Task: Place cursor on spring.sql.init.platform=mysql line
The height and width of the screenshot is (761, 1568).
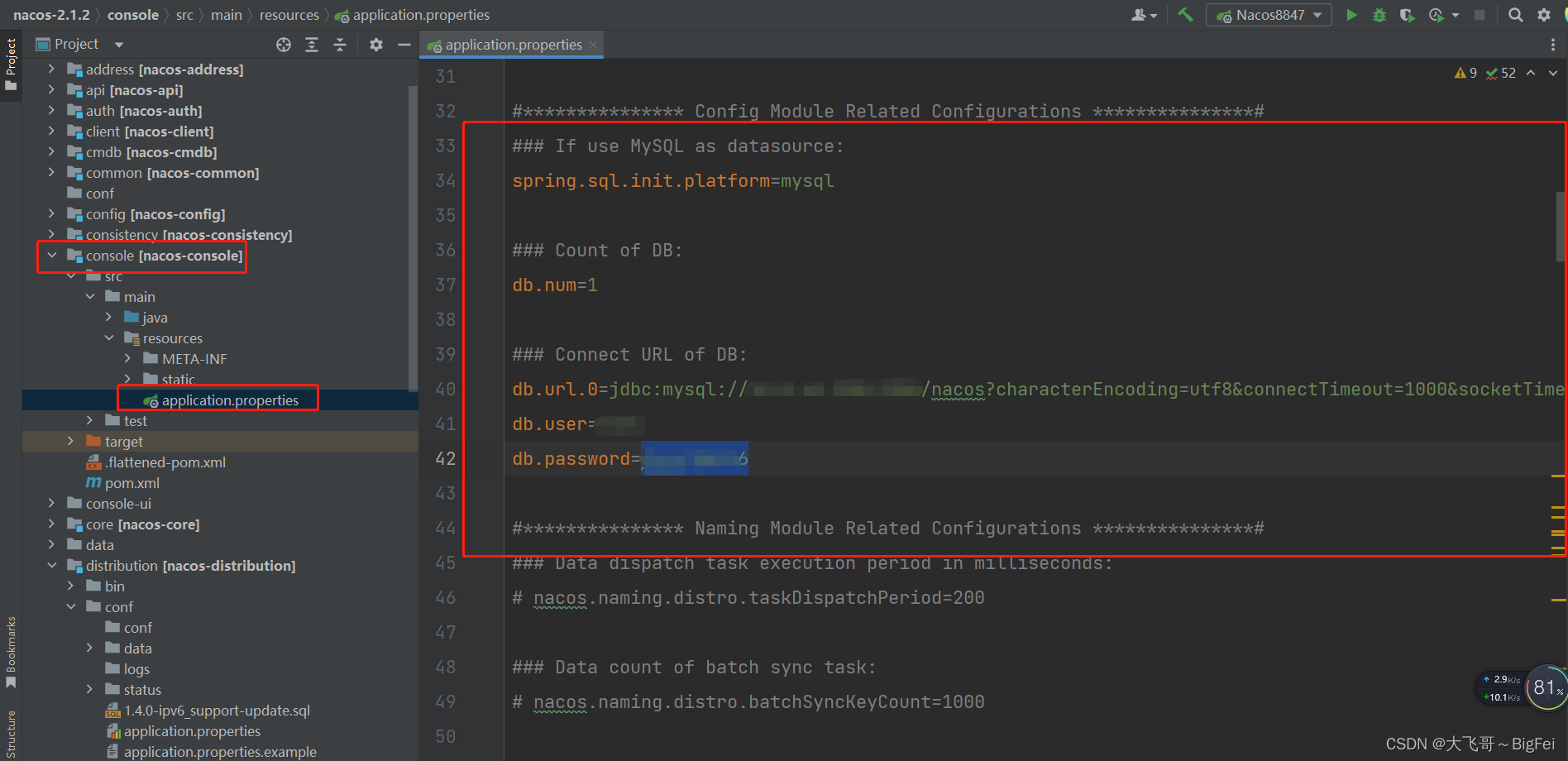Action: coord(673,180)
